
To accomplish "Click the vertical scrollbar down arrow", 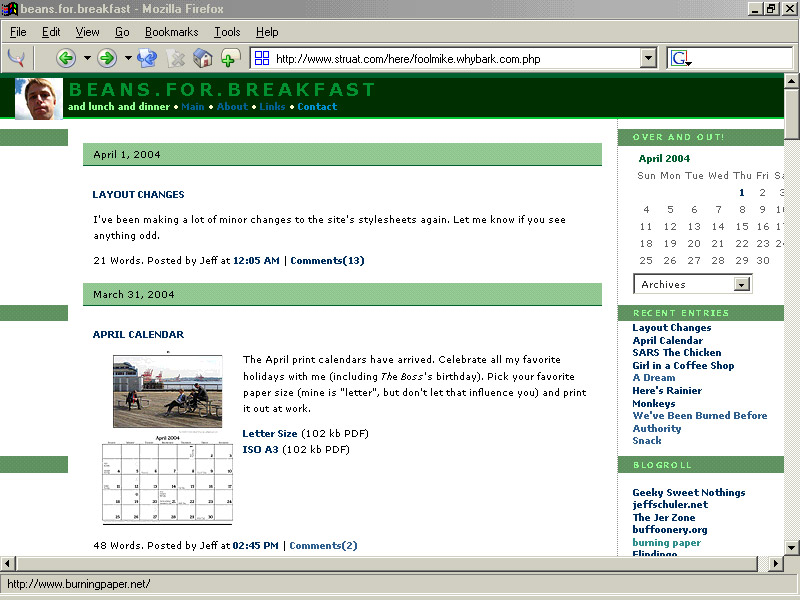I will [x=792, y=547].
